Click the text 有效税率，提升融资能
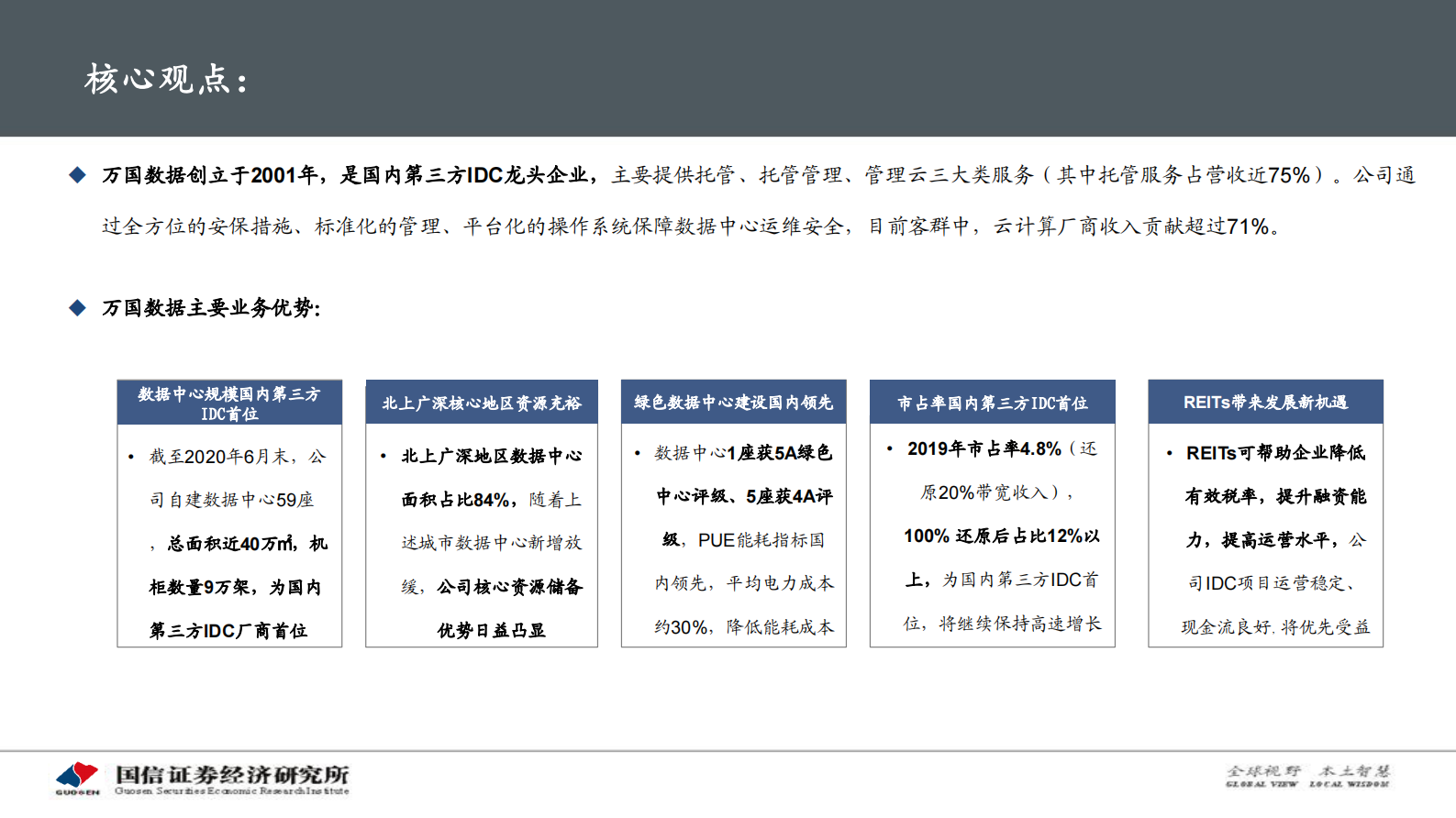Image resolution: width=1456 pixels, height=818 pixels. [x=1275, y=496]
